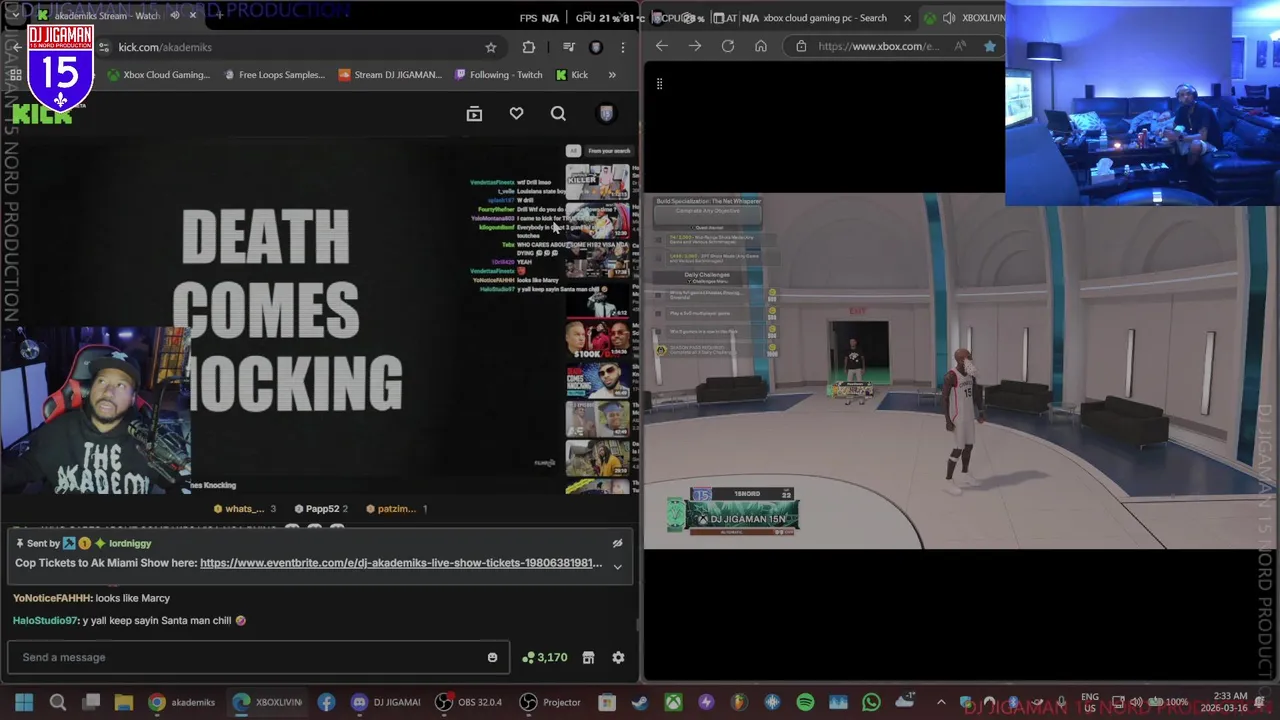
Task: Close the xbox cloud gaming Search tab
Action: click(x=907, y=18)
